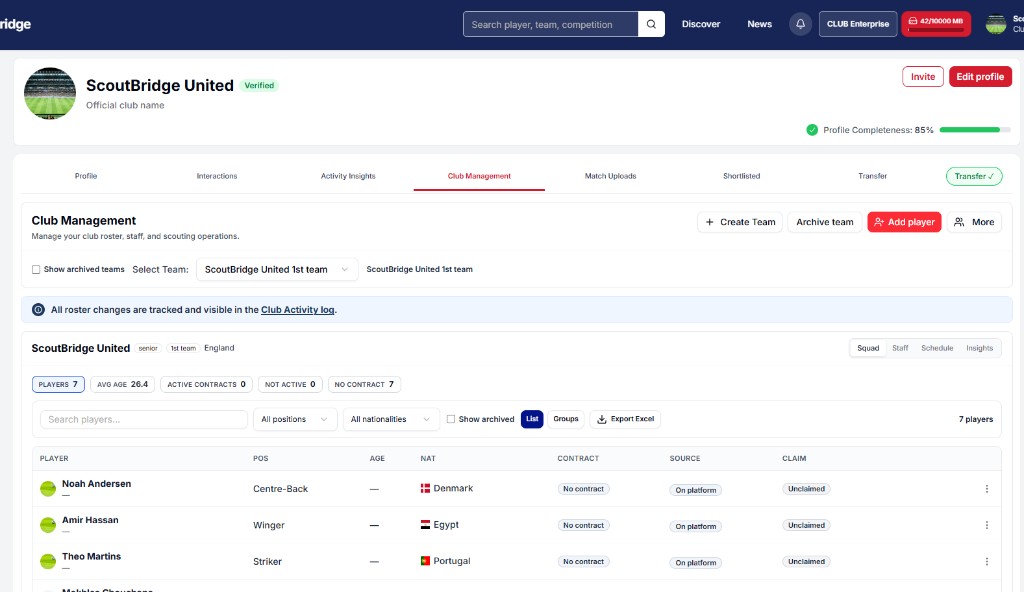
Task: Click the info icon in roster notice
Action: click(x=39, y=310)
